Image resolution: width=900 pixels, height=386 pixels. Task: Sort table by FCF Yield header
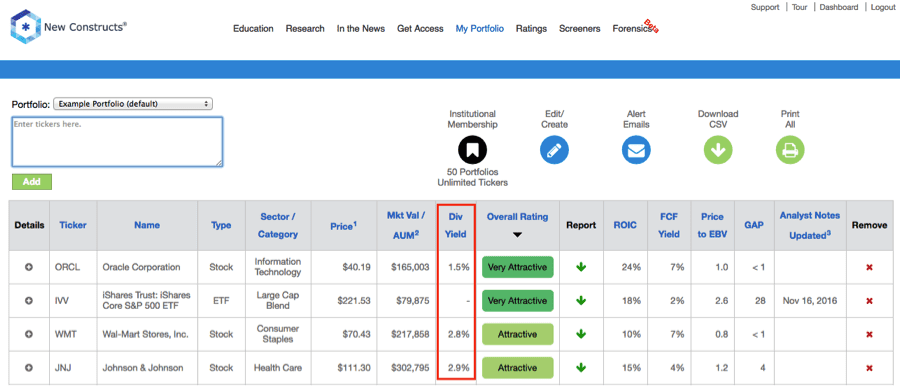[669, 225]
